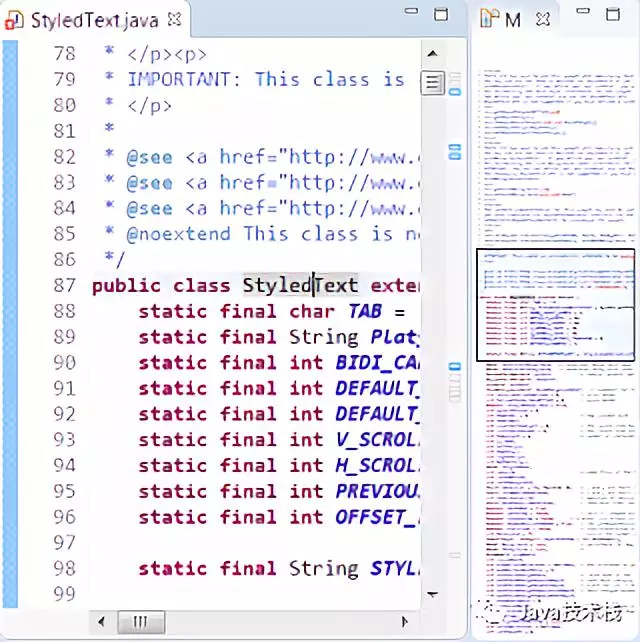Click the horizontal scrollbar right arrow
This screenshot has width=640, height=642.
point(405,622)
